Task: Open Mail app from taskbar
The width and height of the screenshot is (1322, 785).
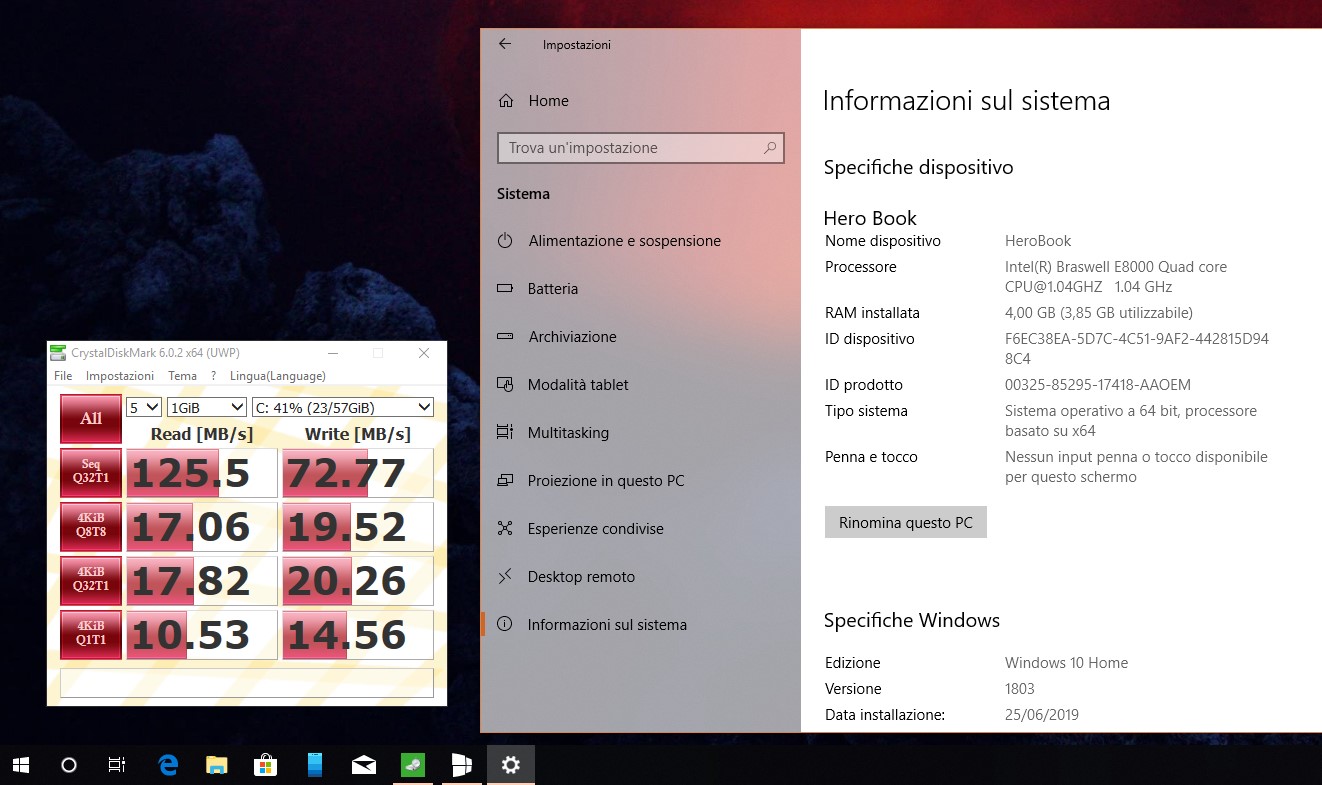Action: click(x=364, y=765)
